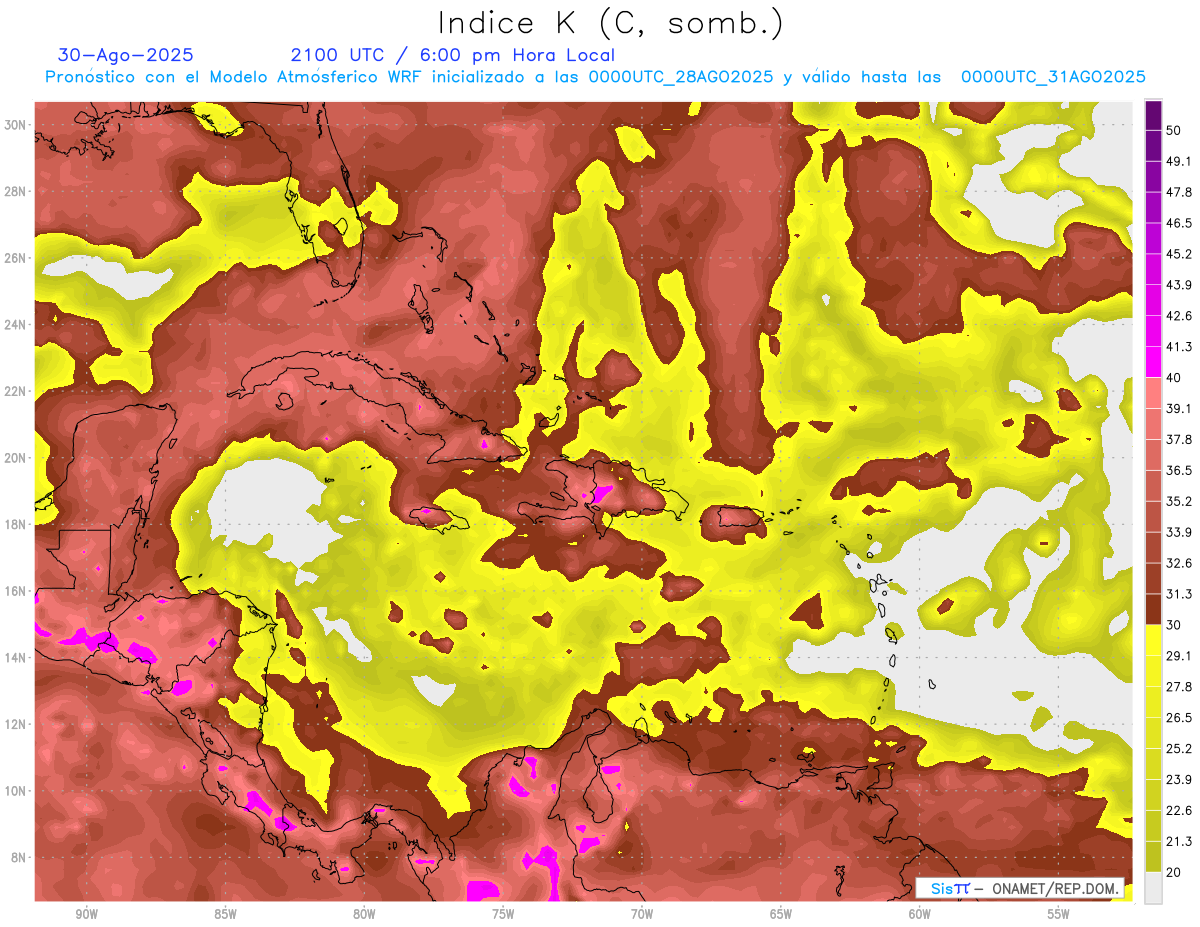Click the legend value '21.3'

(x=1179, y=842)
